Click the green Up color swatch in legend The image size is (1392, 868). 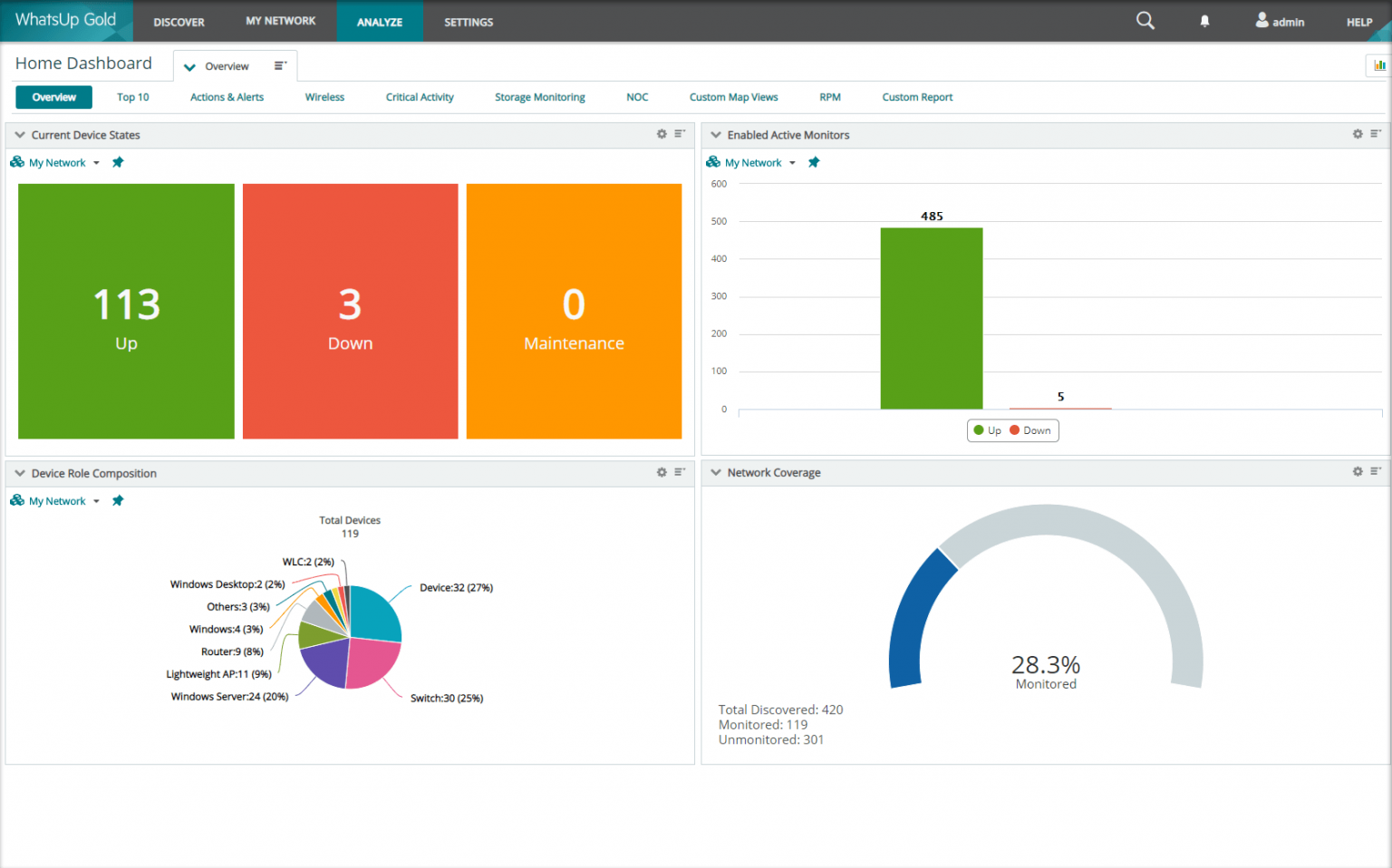point(979,430)
